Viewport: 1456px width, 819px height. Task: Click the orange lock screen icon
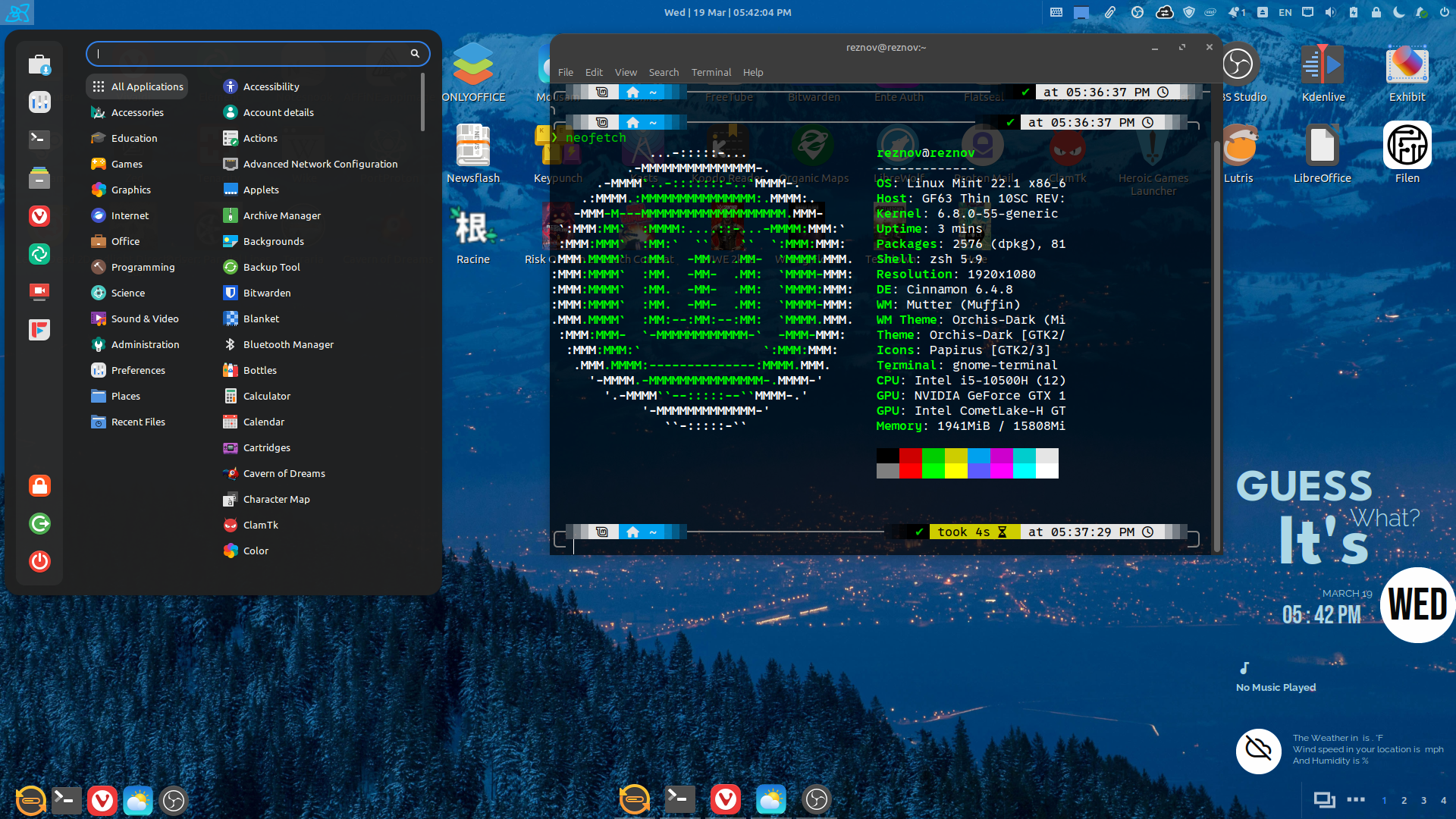39,486
